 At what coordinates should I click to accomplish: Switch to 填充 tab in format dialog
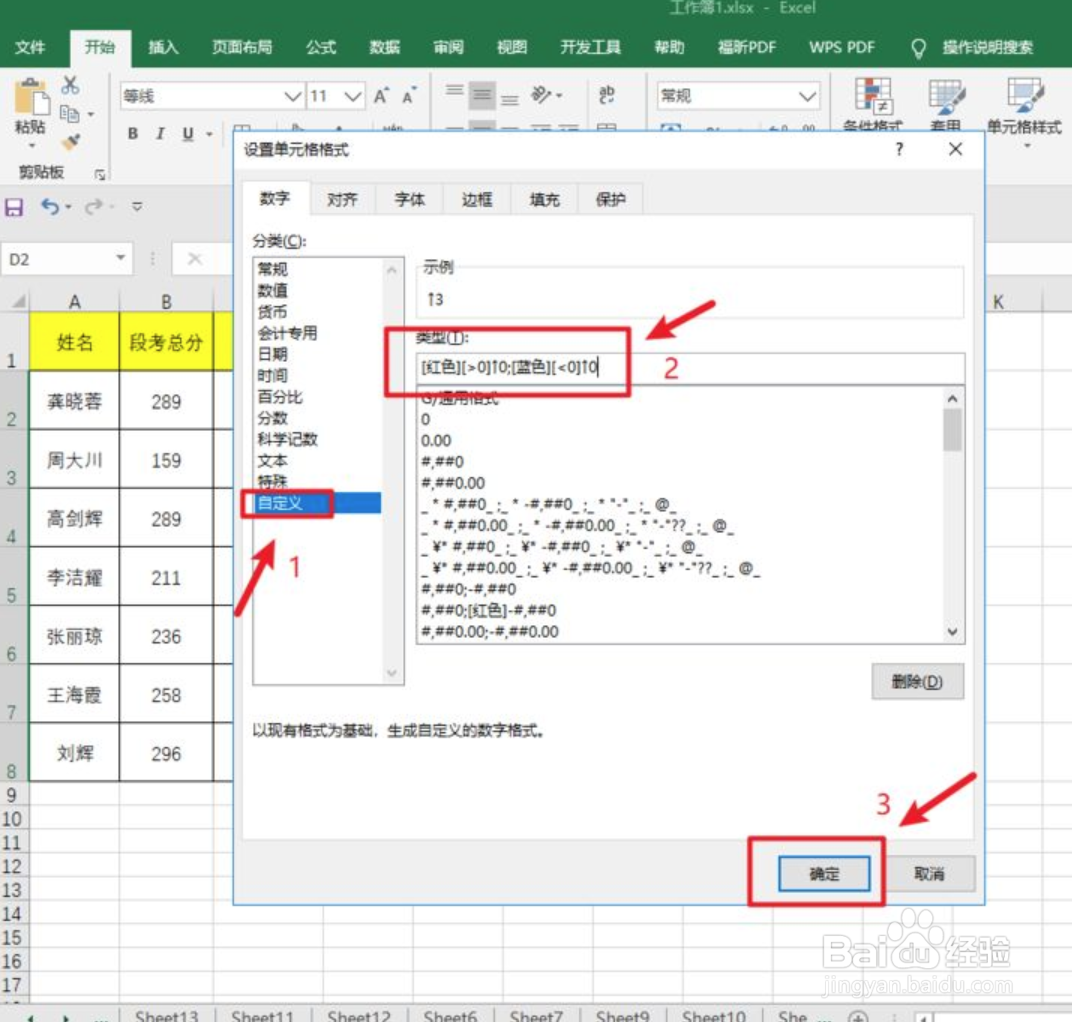click(544, 200)
